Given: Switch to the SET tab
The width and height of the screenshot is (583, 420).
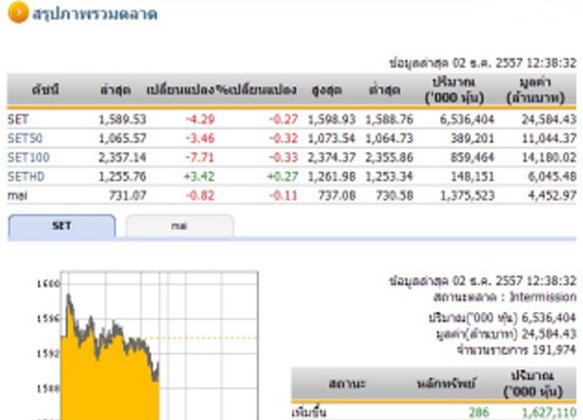Looking at the screenshot, I should pyautogui.click(x=62, y=226).
